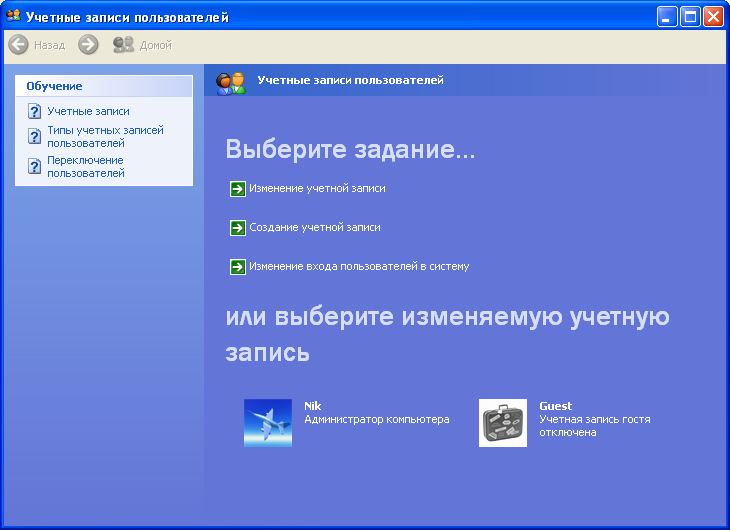Viewport: 730px width, 530px height.
Task: Click the Обучение panel header
Action: [x=104, y=86]
